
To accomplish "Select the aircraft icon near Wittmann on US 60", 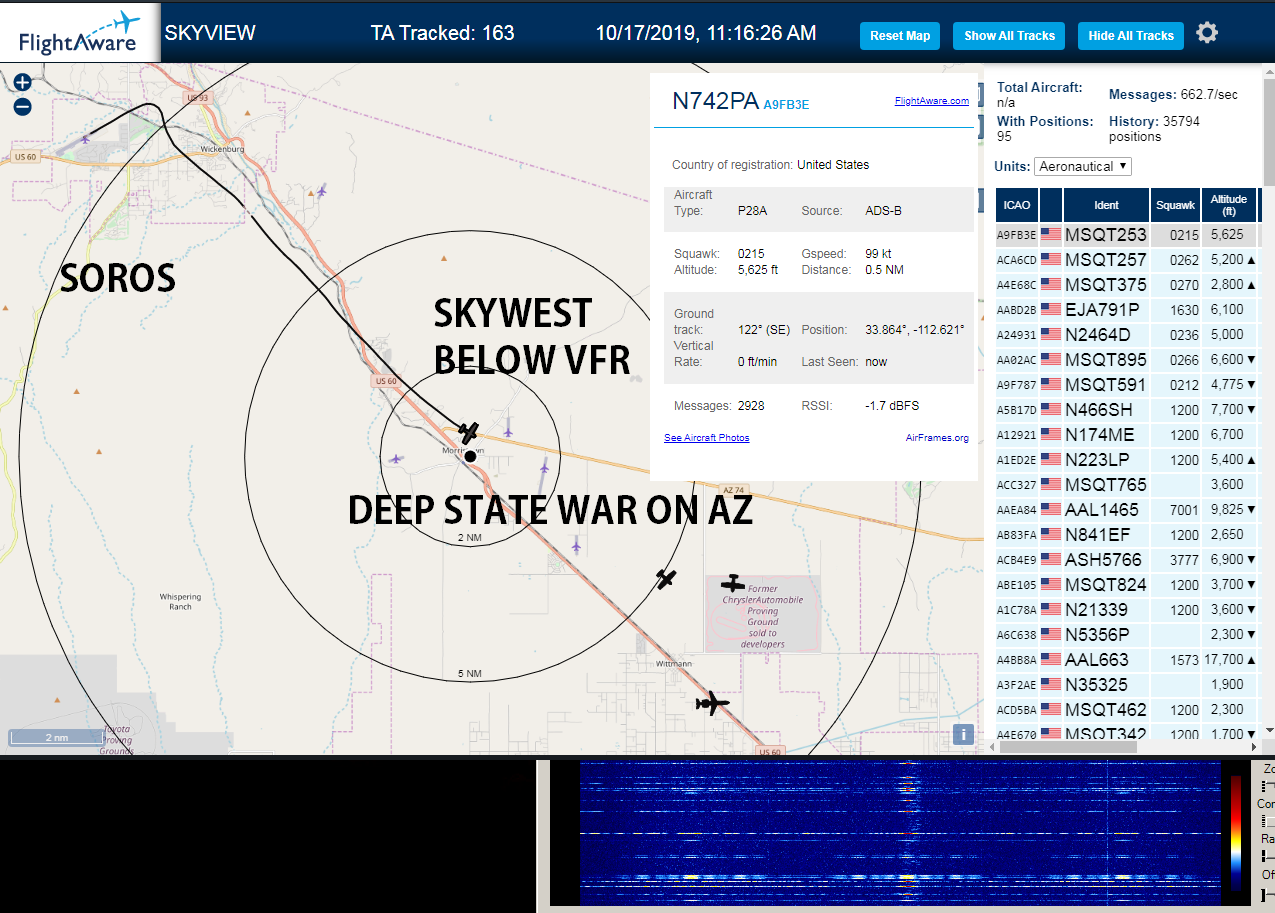I will (x=712, y=704).
